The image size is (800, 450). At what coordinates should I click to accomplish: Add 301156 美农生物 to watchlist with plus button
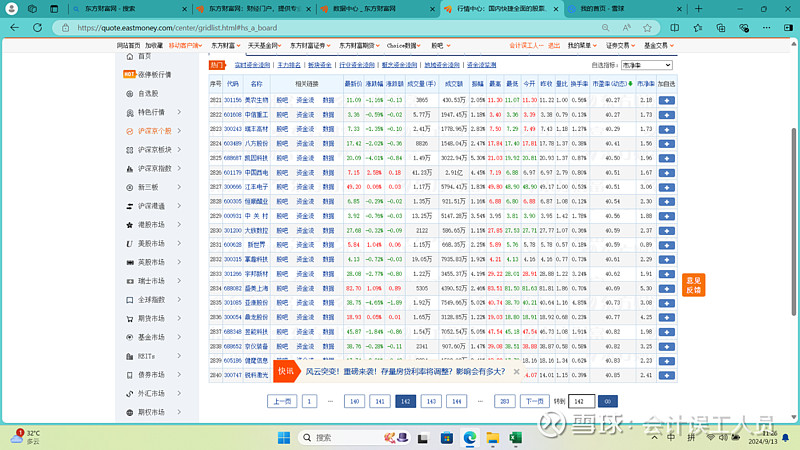pos(666,101)
